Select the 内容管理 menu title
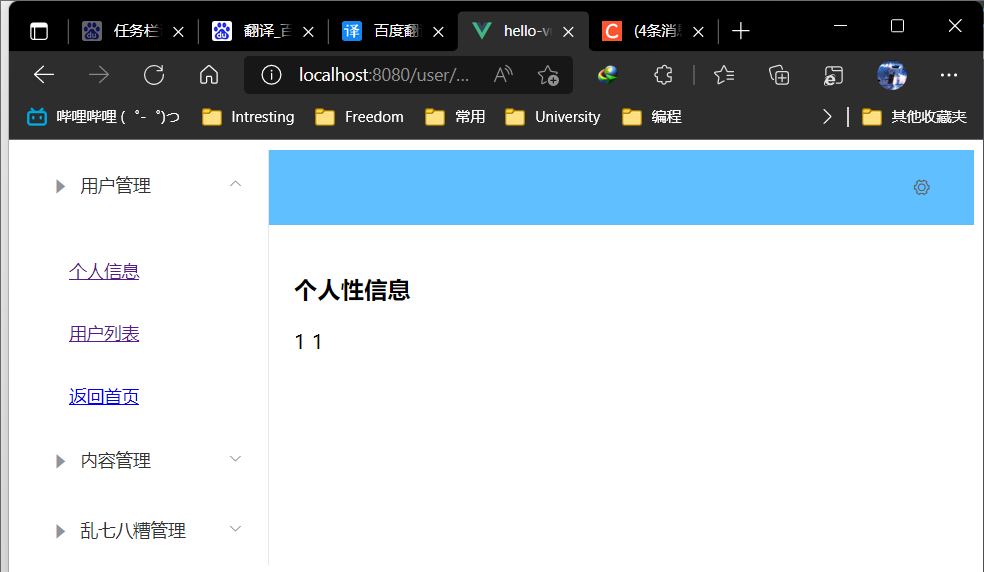 (115, 461)
